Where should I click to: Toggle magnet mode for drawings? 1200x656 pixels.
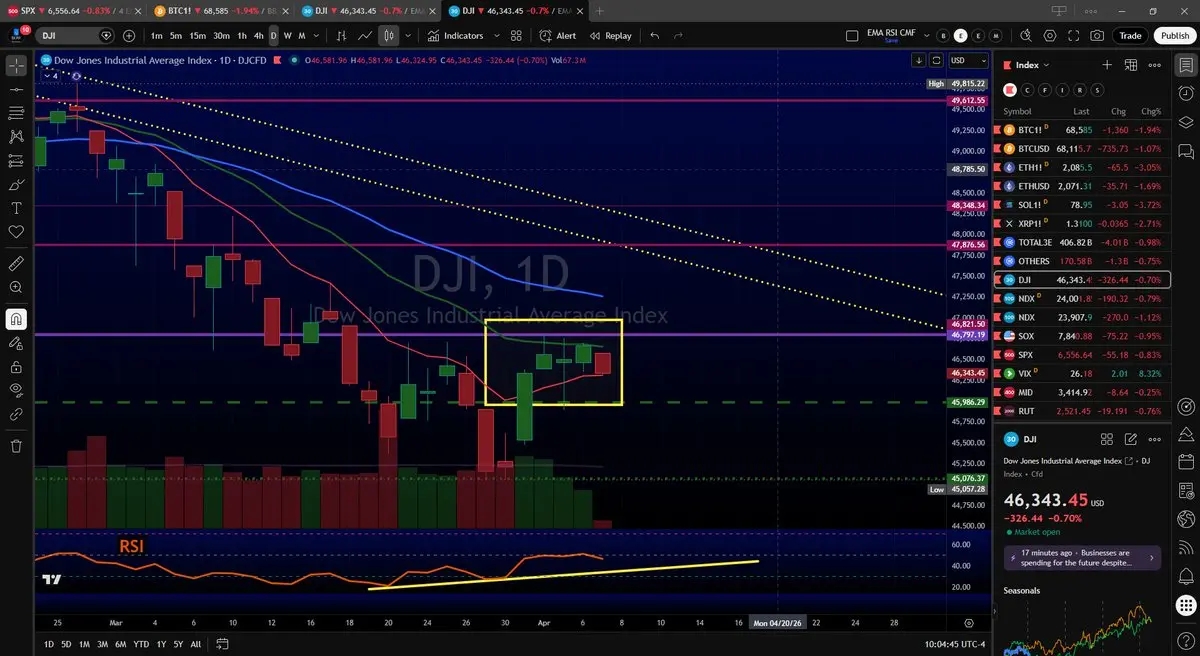(x=16, y=319)
